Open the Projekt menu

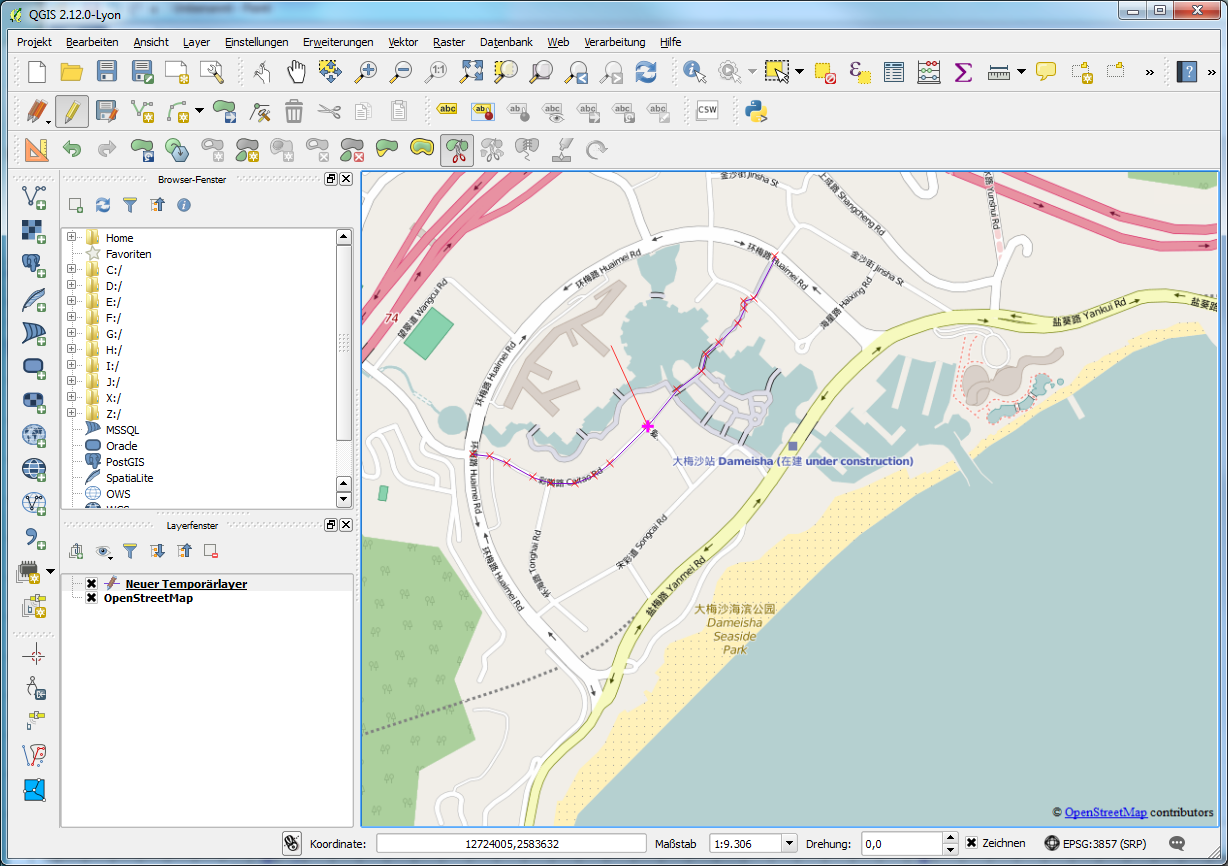34,42
